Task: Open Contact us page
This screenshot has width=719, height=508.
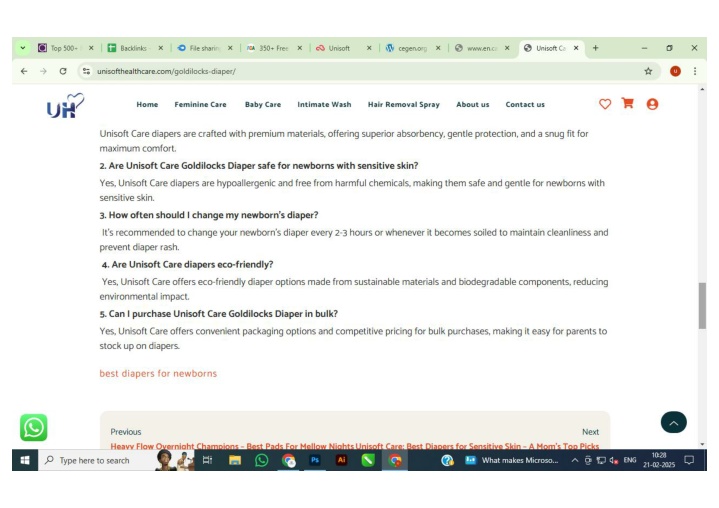Action: pyautogui.click(x=525, y=105)
